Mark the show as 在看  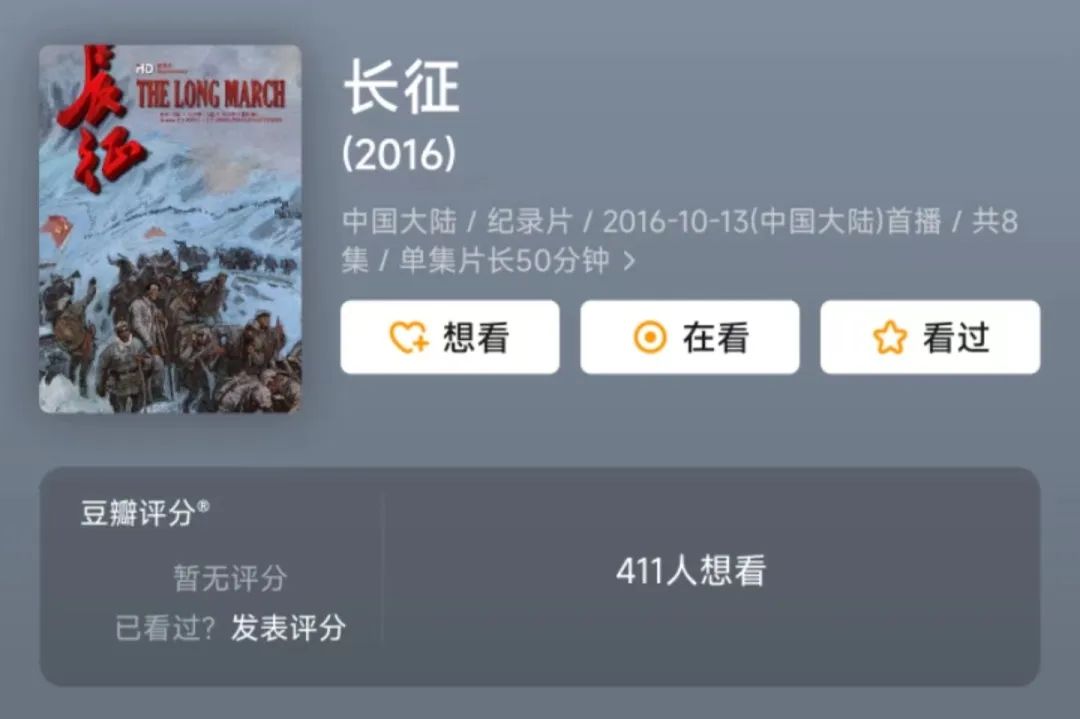coord(689,337)
